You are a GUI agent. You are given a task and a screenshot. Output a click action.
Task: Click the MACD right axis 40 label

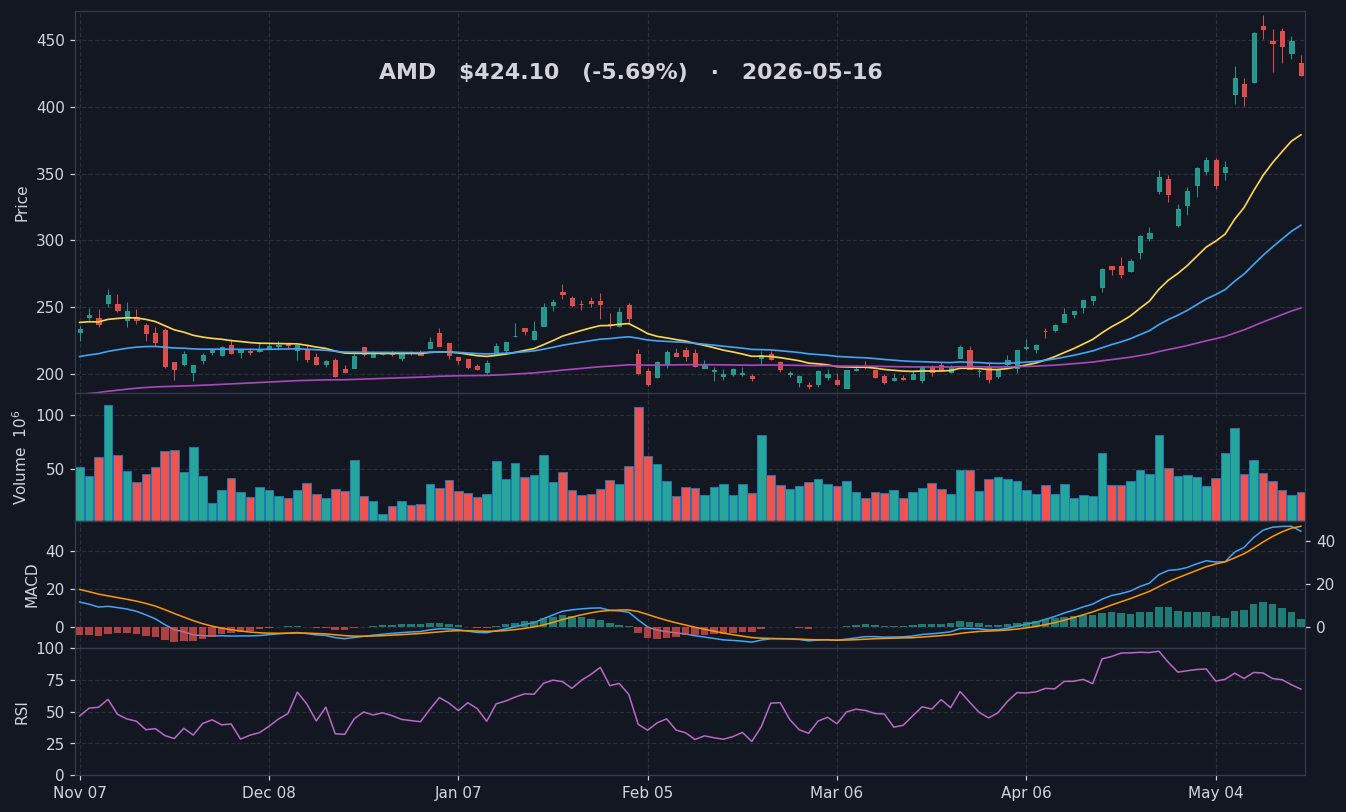[1326, 541]
